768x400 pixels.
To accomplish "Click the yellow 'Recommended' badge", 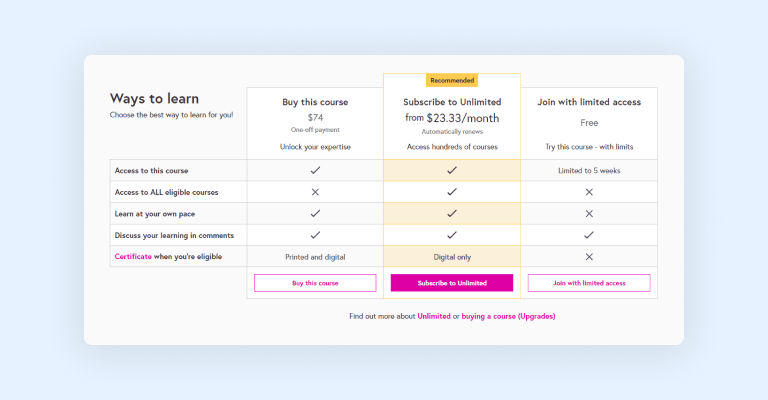I will (x=452, y=80).
